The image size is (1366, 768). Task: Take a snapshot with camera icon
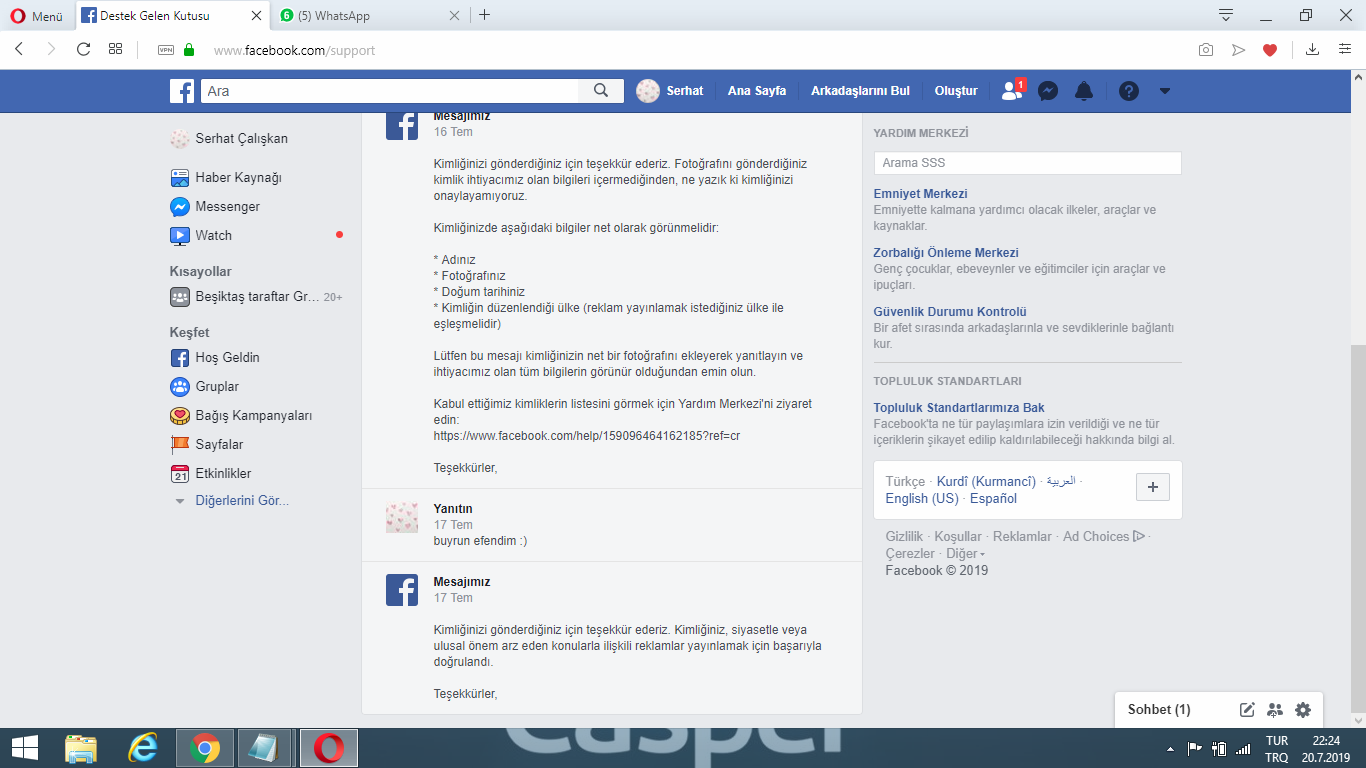tap(1207, 50)
